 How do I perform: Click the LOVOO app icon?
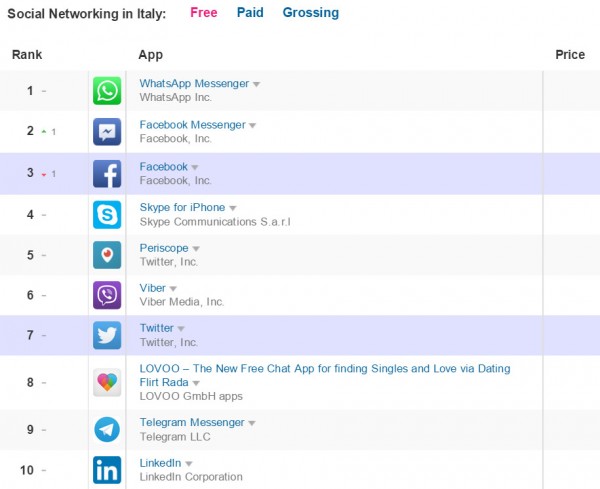pyautogui.click(x=107, y=383)
